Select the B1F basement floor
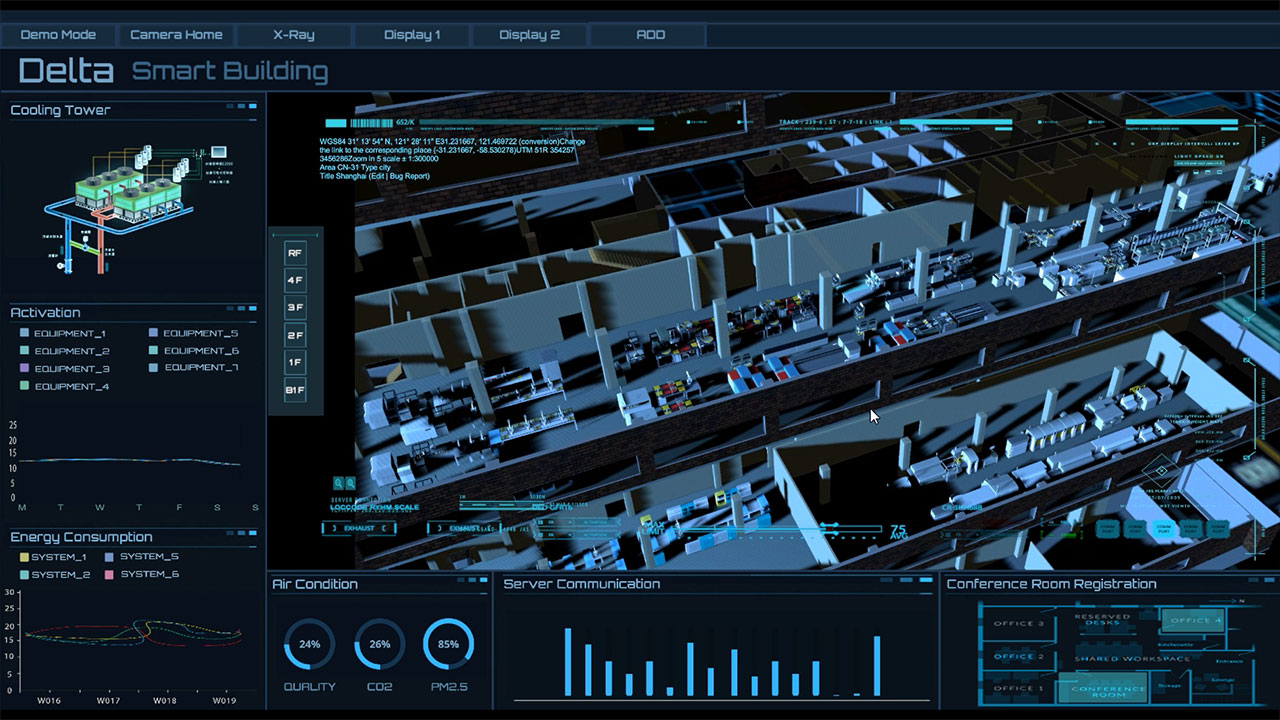1280x720 pixels. pyautogui.click(x=295, y=389)
